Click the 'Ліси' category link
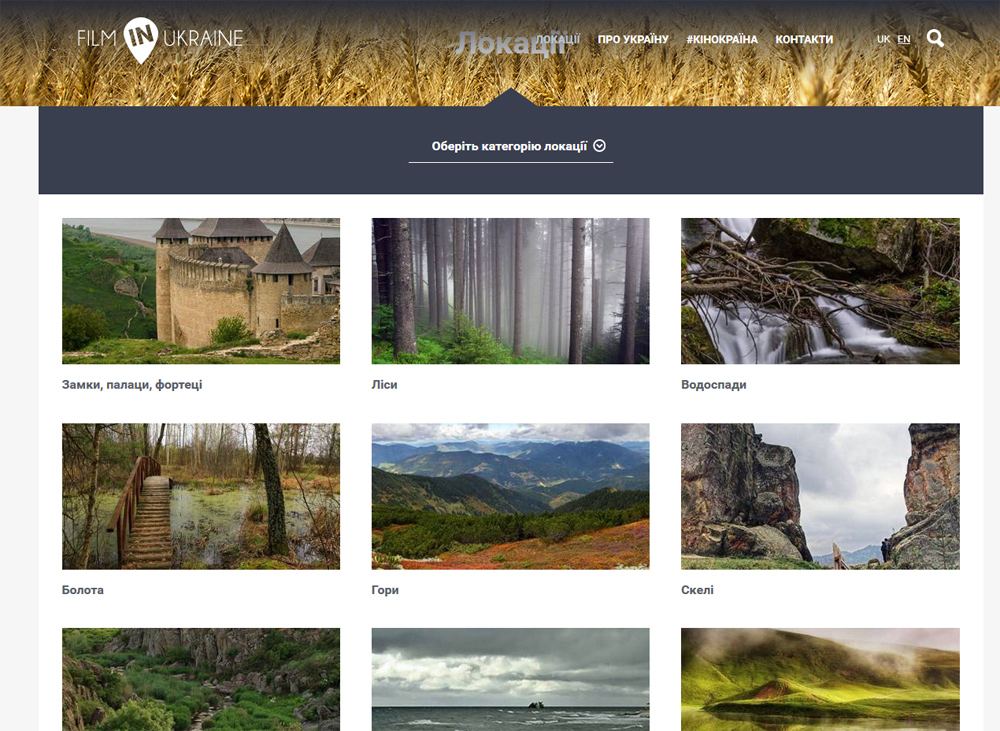 point(385,385)
